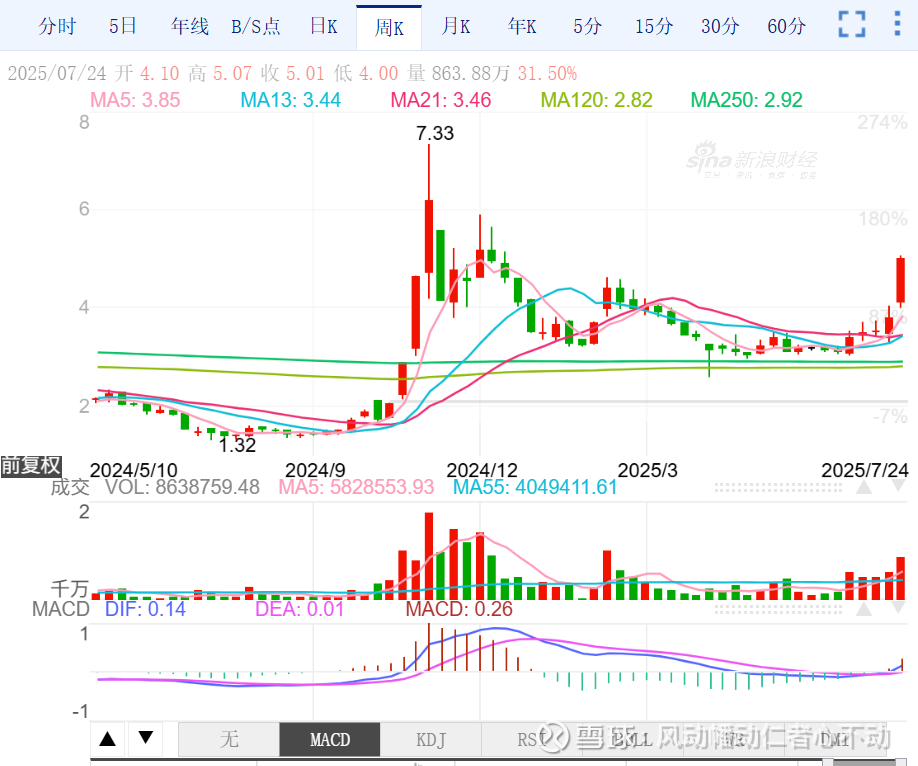Open the fullscreen chart view icon
Image resolution: width=918 pixels, height=766 pixels.
click(852, 25)
